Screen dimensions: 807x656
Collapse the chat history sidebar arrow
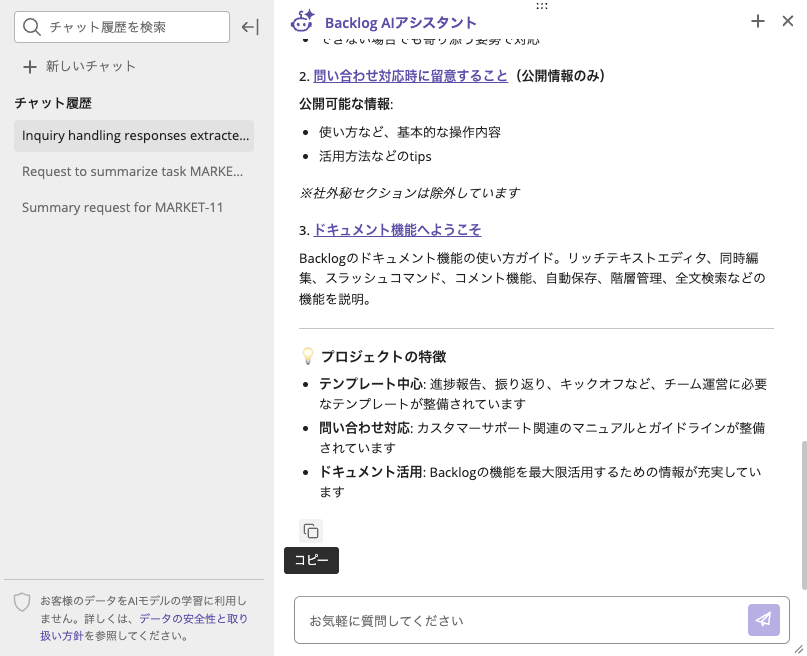tap(250, 27)
